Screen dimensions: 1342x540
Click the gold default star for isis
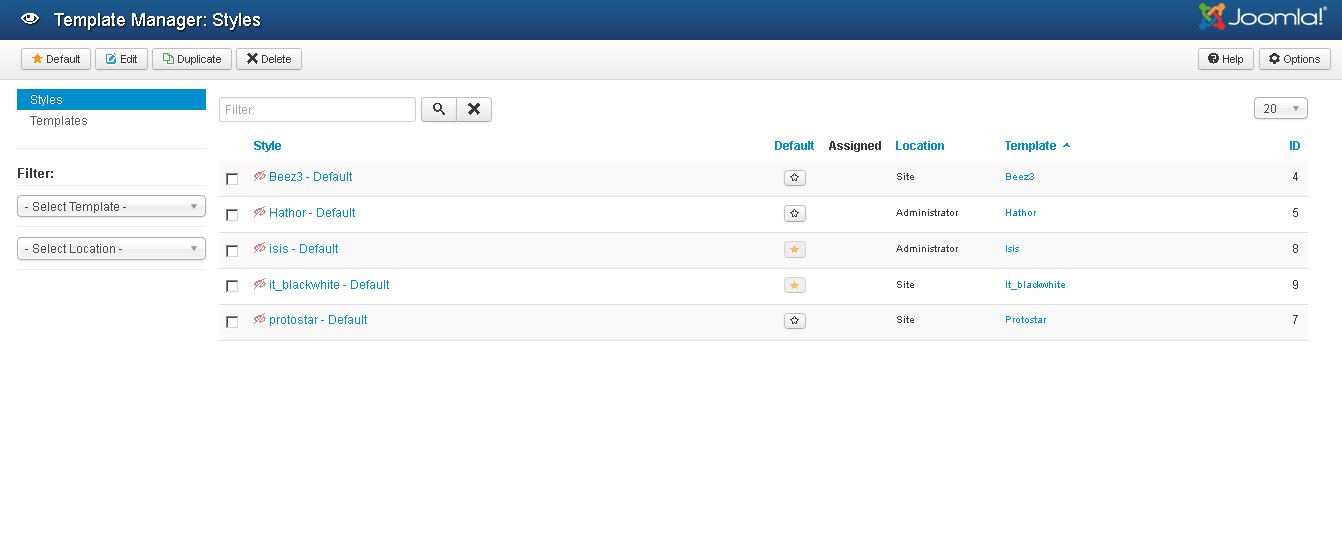(x=795, y=249)
